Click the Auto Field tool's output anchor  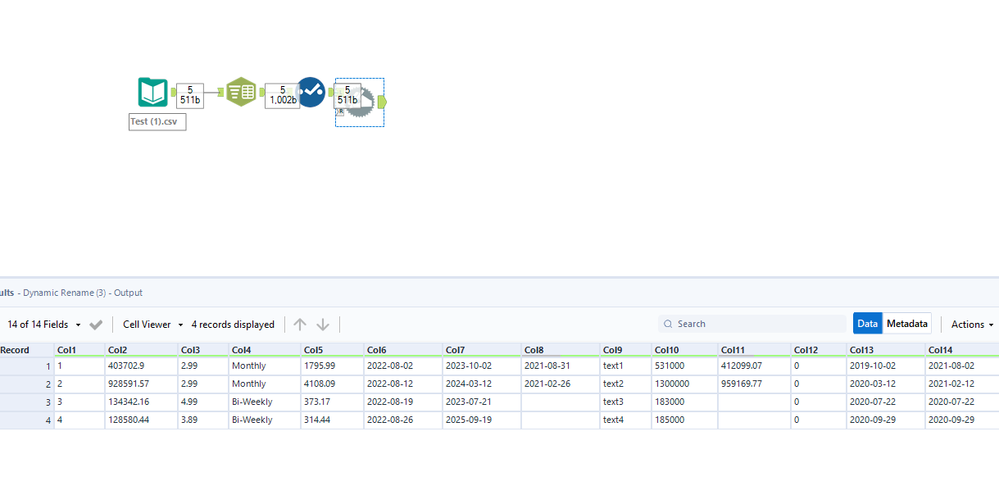pyautogui.click(x=262, y=93)
